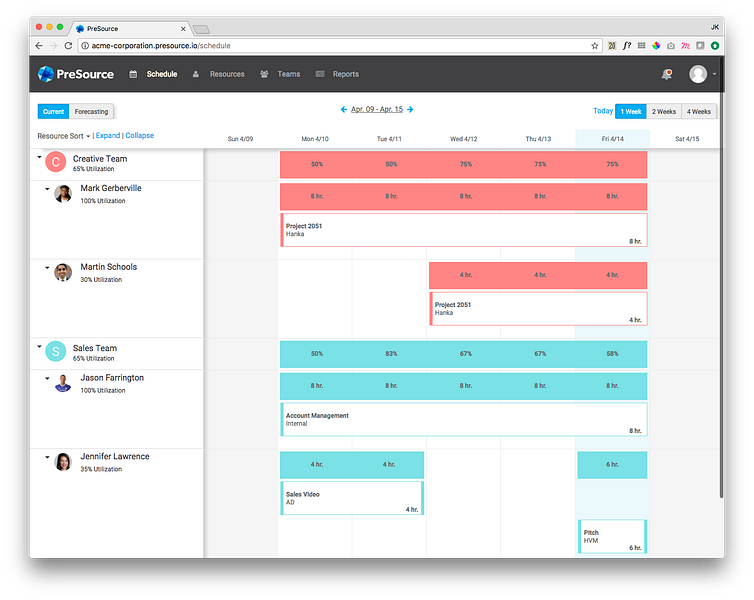
Task: Reload the page in browser
Action: [x=68, y=46]
